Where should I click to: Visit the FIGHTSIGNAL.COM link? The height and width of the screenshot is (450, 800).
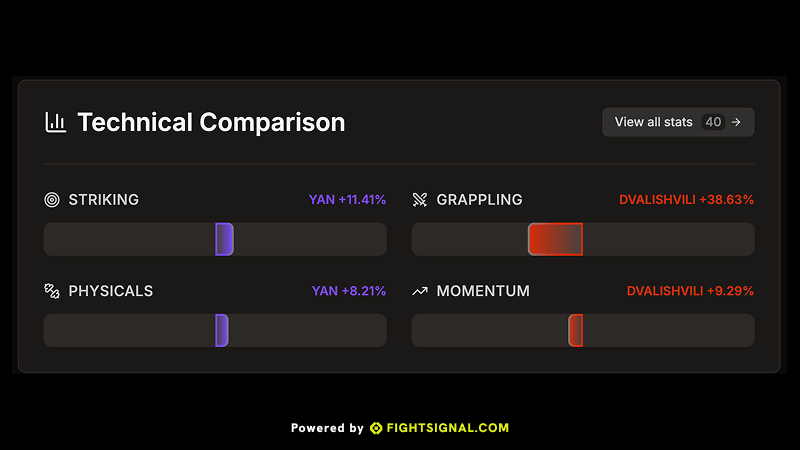pyautogui.click(x=442, y=428)
